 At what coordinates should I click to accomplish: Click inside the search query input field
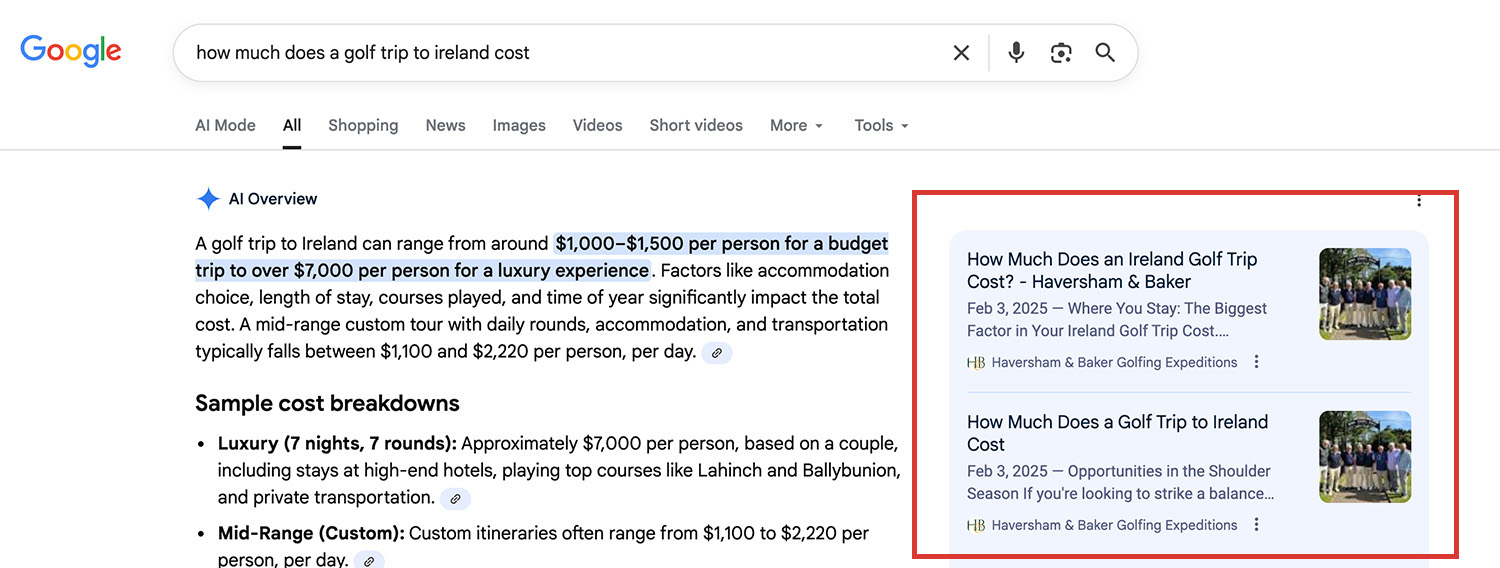tap(560, 53)
